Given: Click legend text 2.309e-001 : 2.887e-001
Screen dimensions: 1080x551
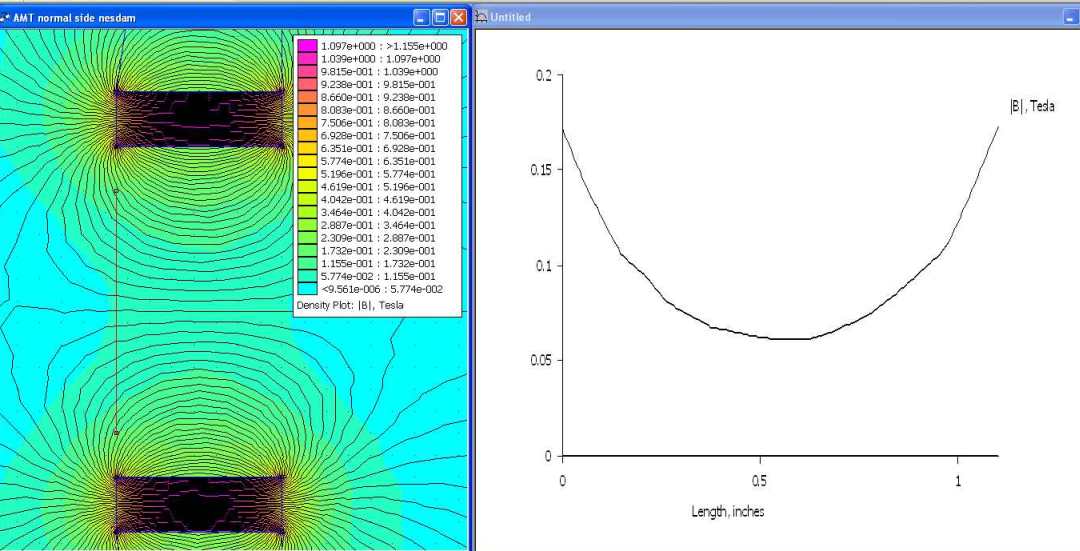Looking at the screenshot, I should [378, 238].
